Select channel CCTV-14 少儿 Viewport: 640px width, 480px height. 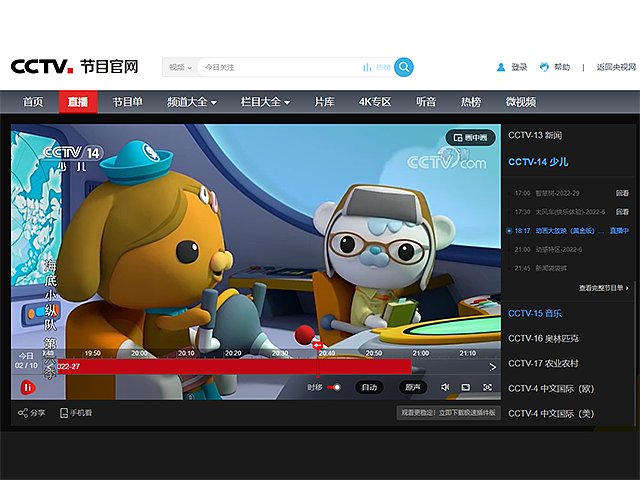click(x=538, y=162)
